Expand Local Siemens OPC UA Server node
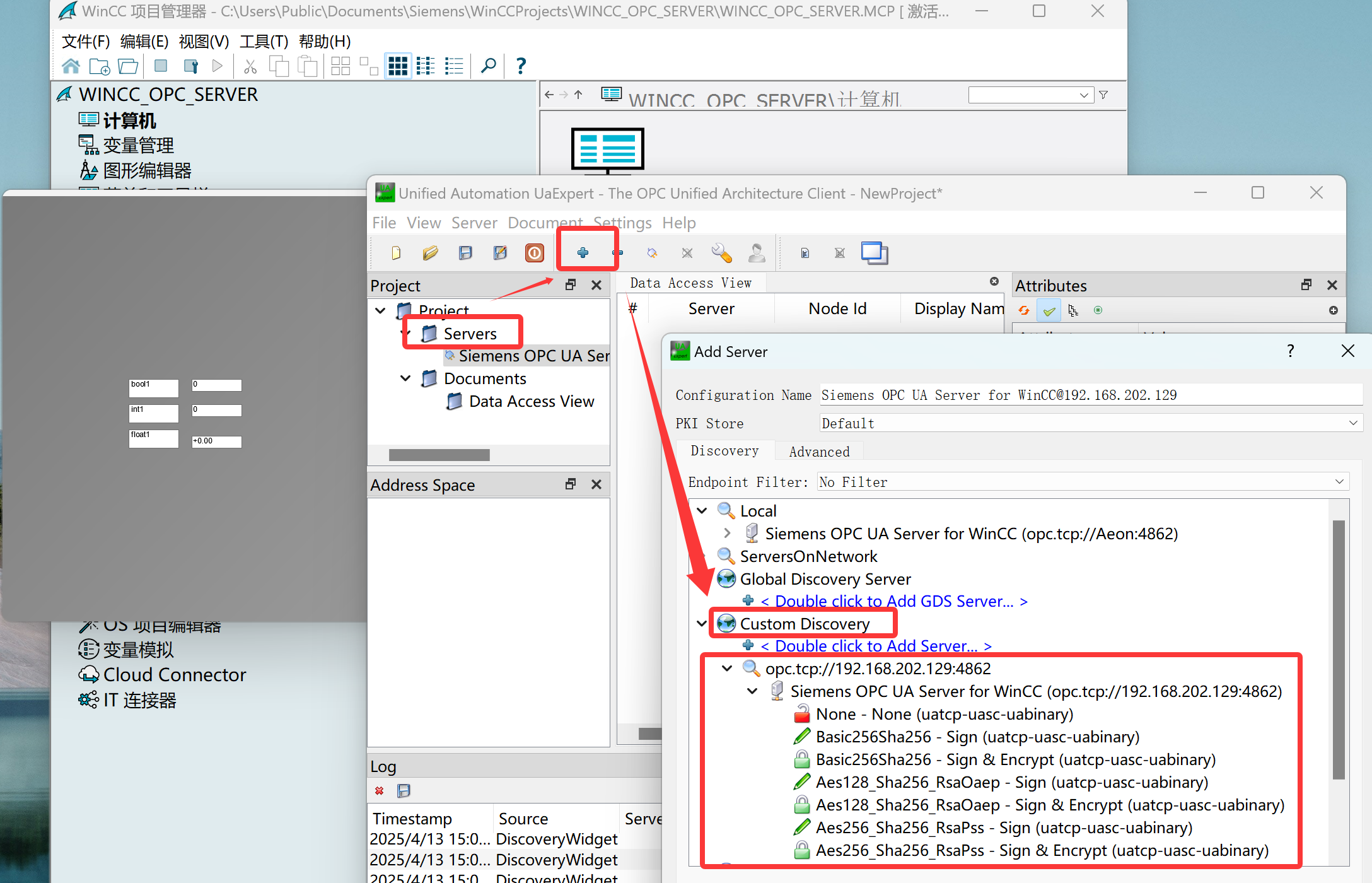Image resolution: width=1372 pixels, height=883 pixels. [x=727, y=534]
